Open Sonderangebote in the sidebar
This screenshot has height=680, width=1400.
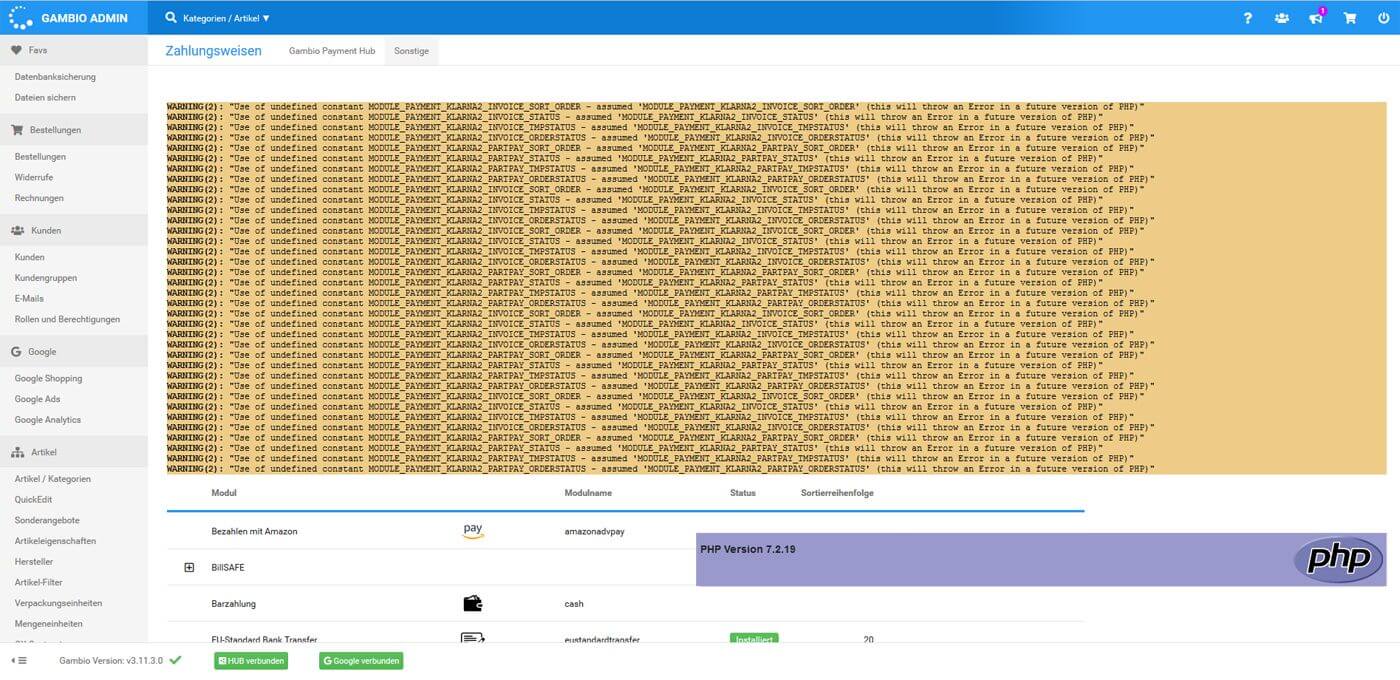point(47,520)
